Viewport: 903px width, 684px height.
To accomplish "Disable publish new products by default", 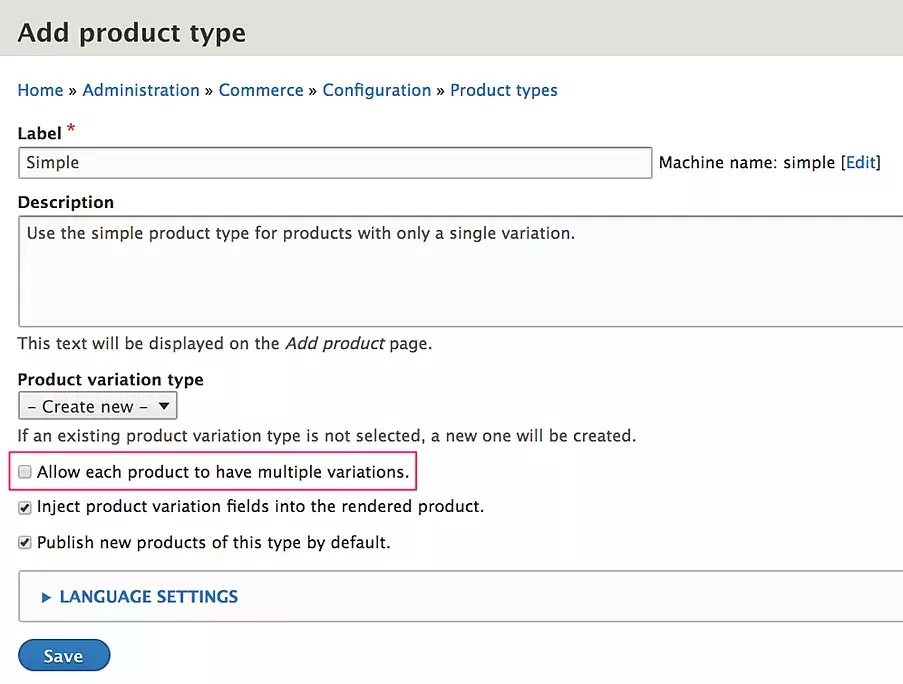I will tap(24, 542).
